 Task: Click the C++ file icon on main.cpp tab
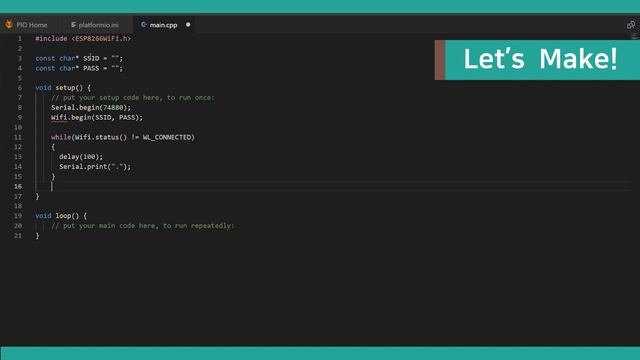[144, 25]
